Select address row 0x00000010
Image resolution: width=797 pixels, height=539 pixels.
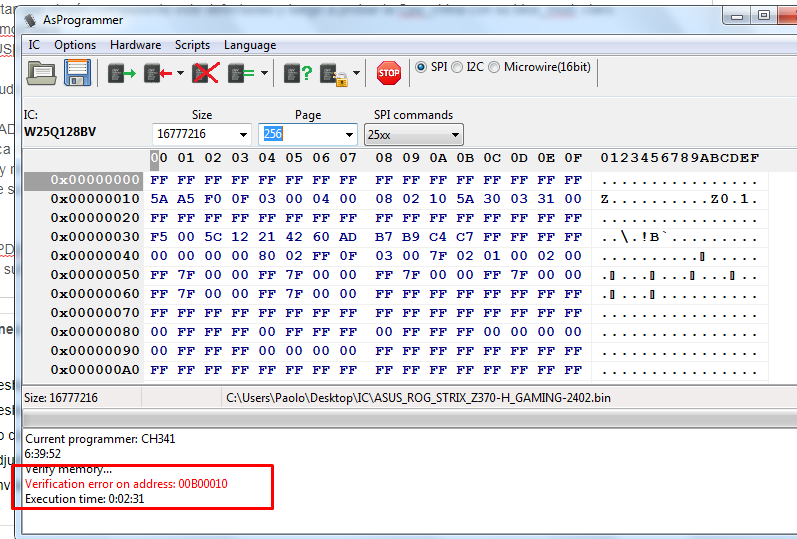click(95, 199)
